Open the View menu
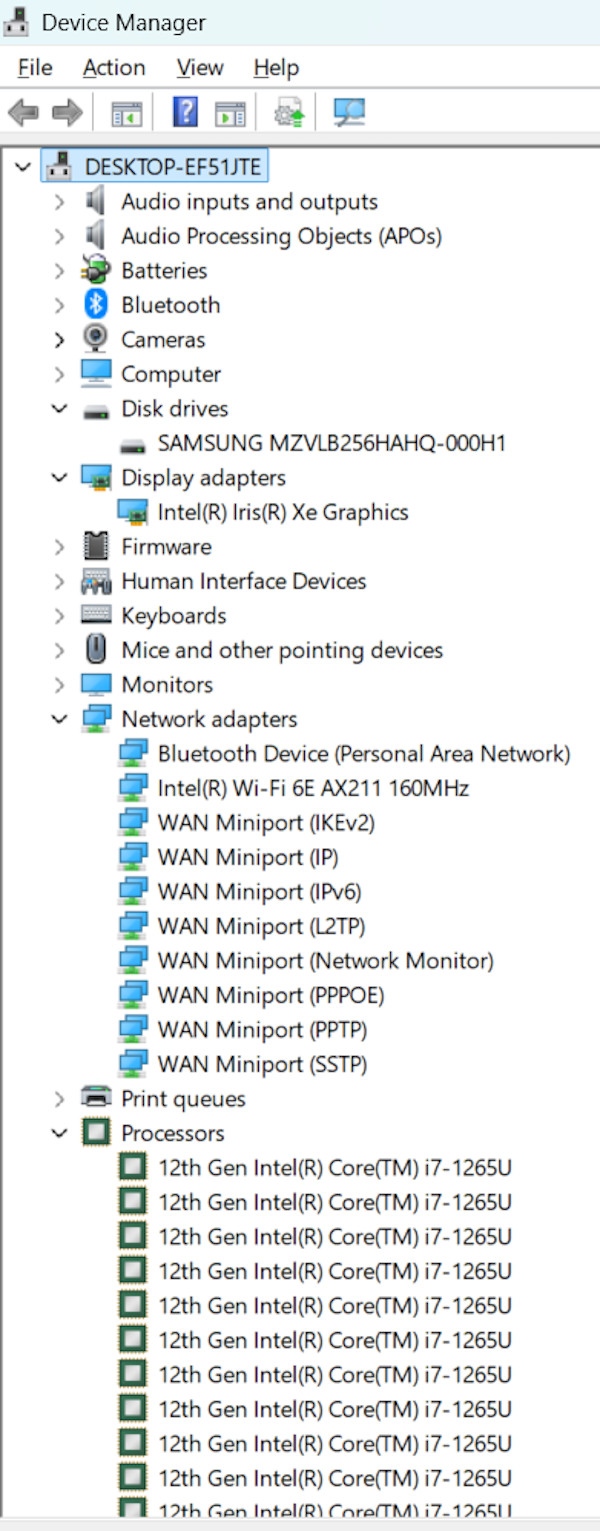Screen dimensions: 600x1531 (x=200, y=68)
